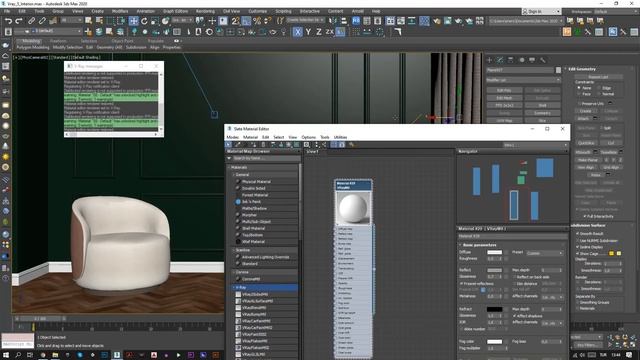Collapse Basic parameters rollout
The width and height of the screenshot is (640, 360).
(x=461, y=245)
